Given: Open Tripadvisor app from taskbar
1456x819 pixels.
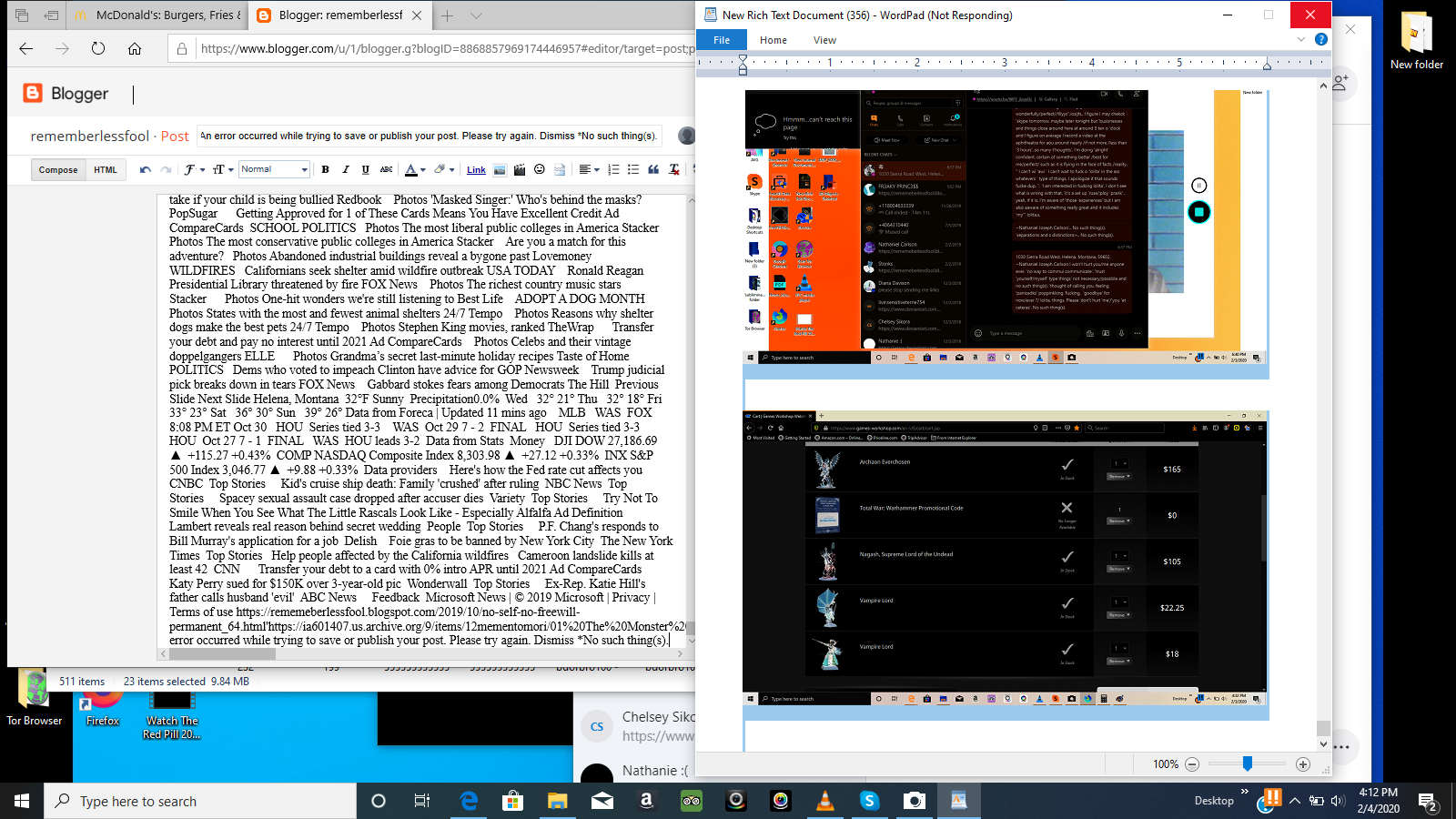Looking at the screenshot, I should (692, 801).
